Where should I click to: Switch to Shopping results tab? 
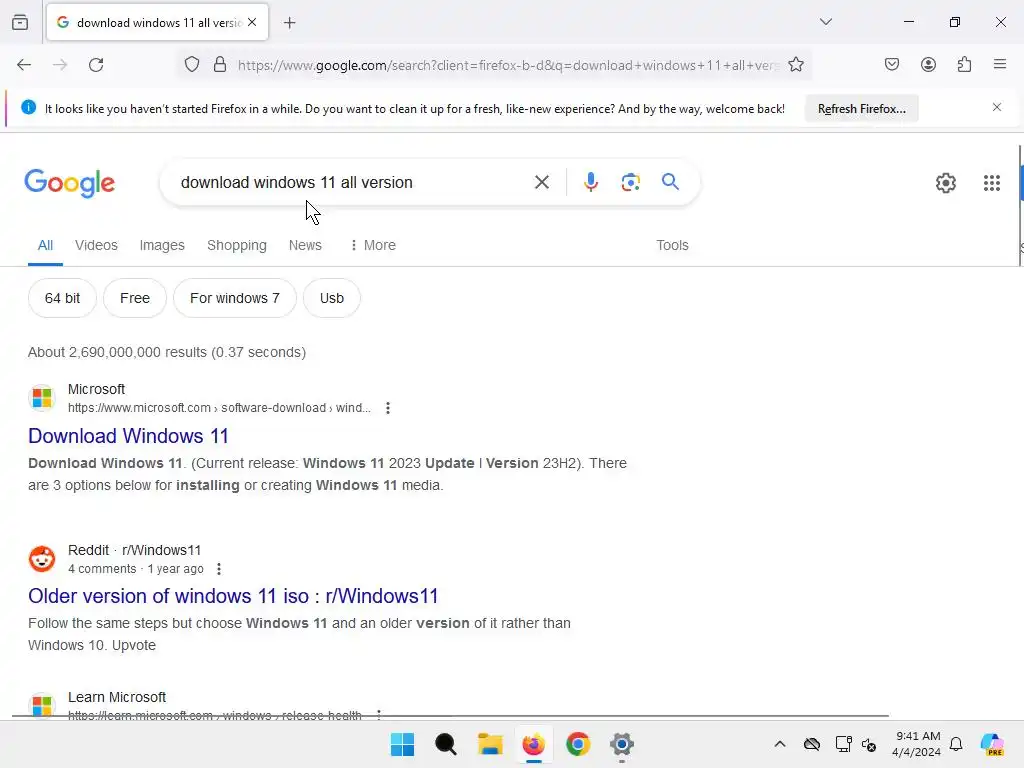pos(236,246)
